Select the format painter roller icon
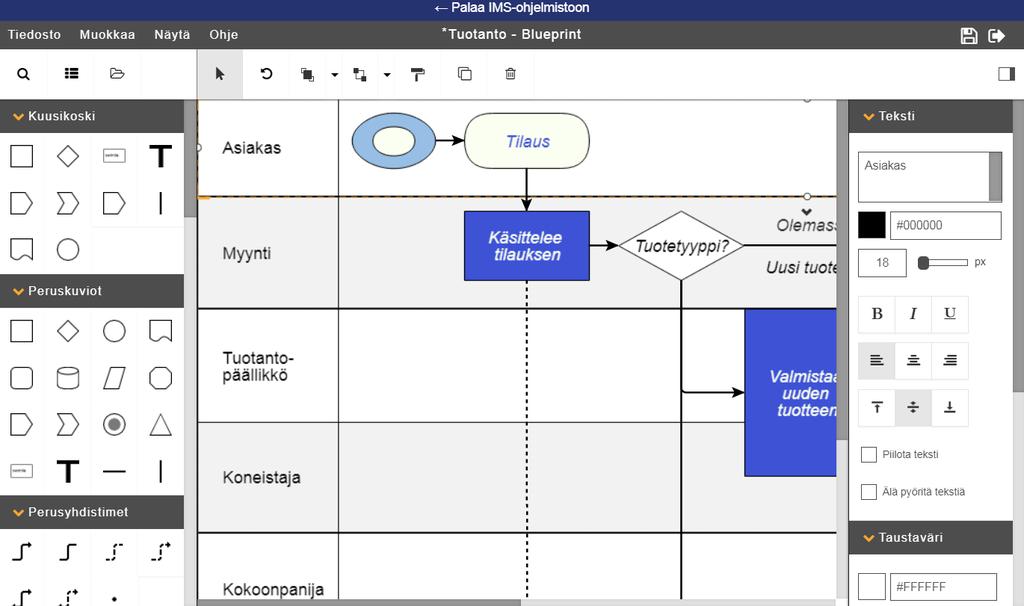The width and height of the screenshot is (1024, 606). (417, 74)
